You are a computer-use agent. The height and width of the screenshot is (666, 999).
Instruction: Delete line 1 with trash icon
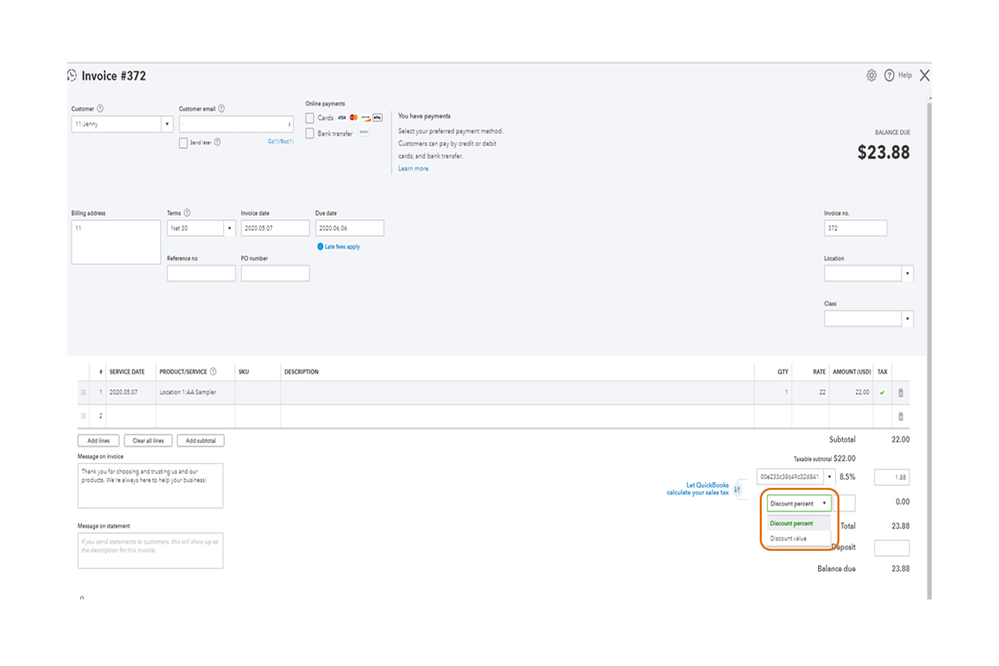pos(900,393)
